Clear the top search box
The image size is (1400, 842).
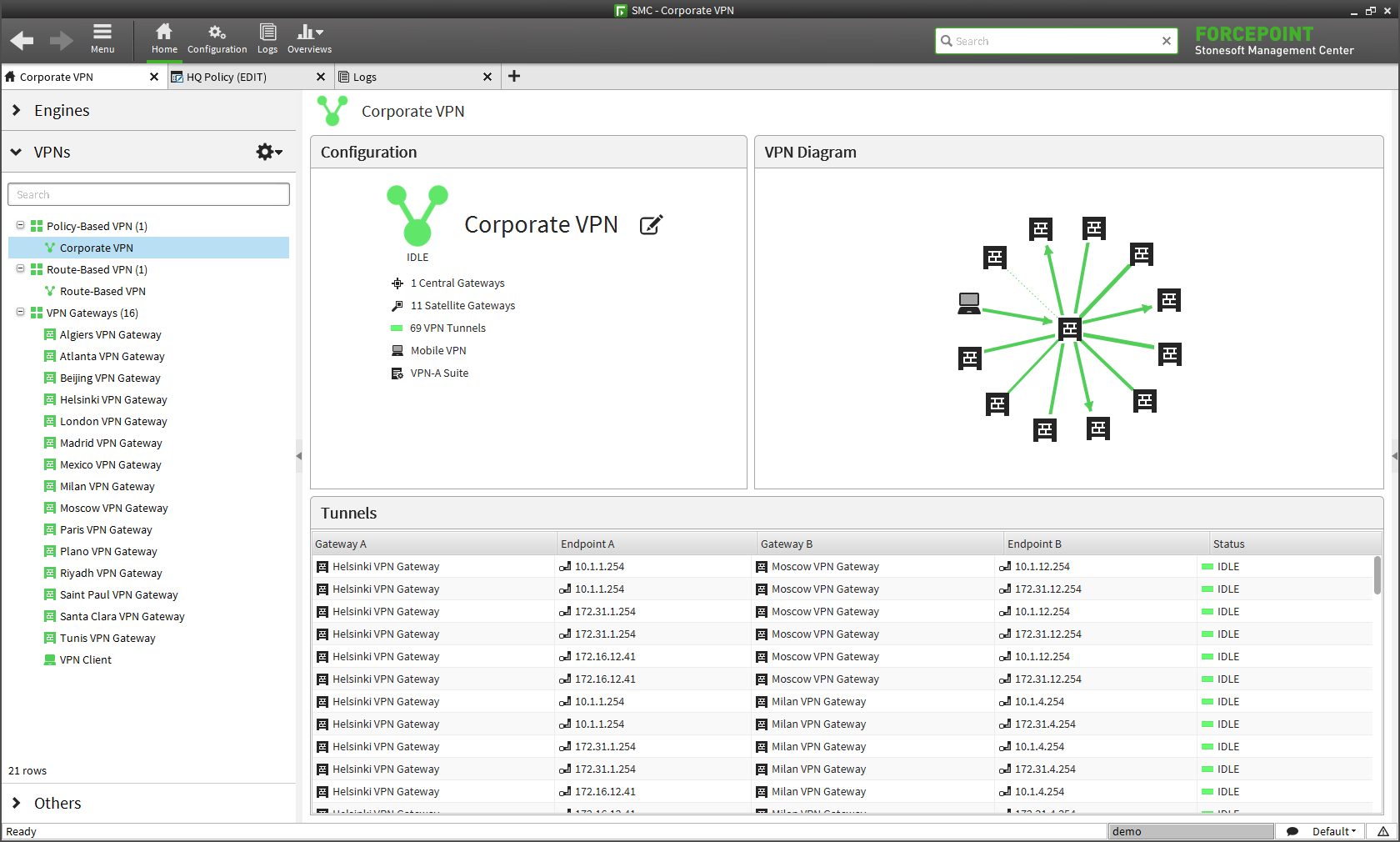[1167, 41]
